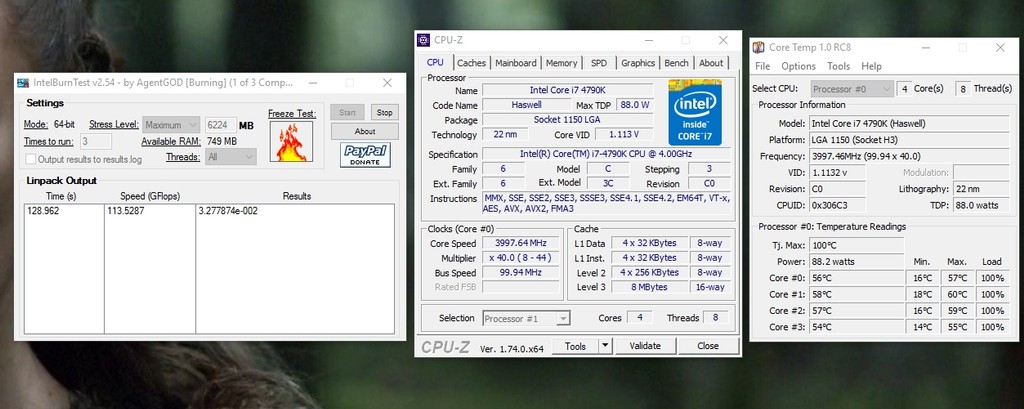Switch to the Bench tab
Viewport: 1024px width, 409px height.
(x=677, y=63)
